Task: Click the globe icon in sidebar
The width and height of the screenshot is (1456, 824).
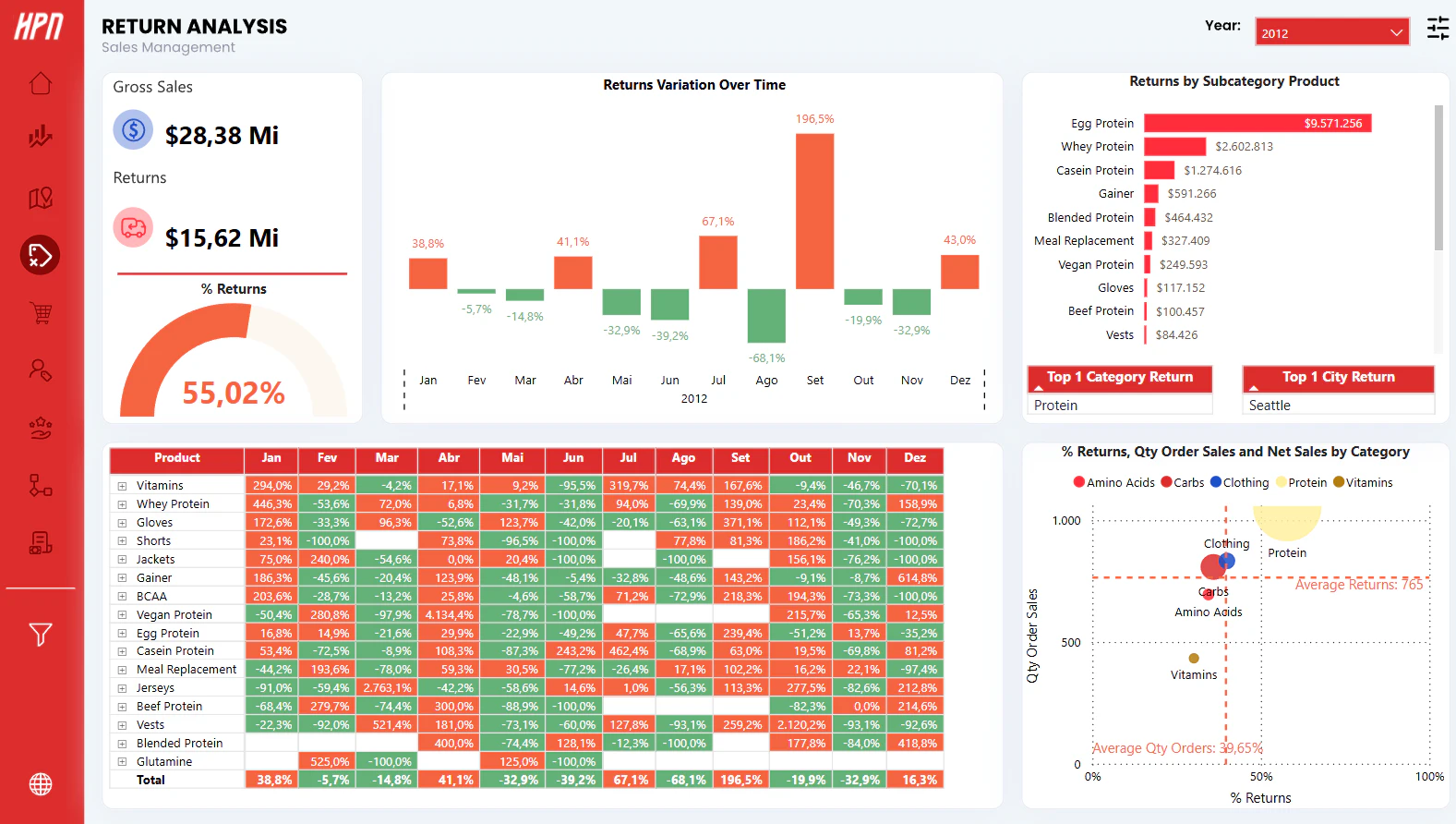Action: [41, 784]
